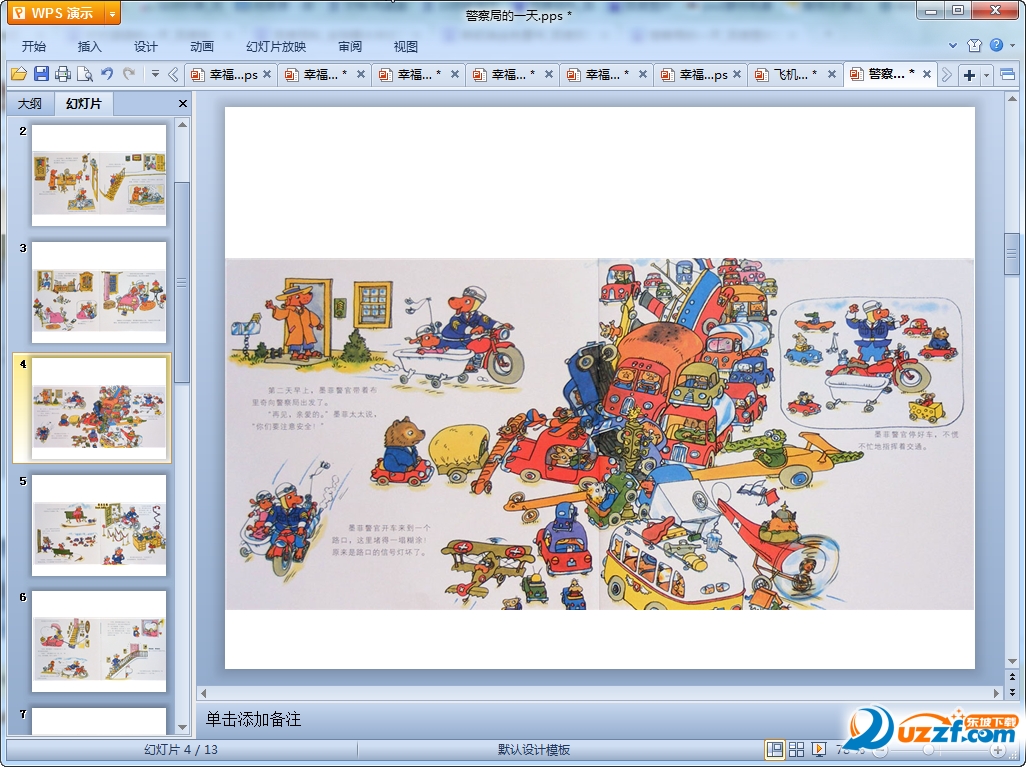Image resolution: width=1026 pixels, height=767 pixels.
Task: Close the first 幸福...ps document tab
Action: point(267,75)
